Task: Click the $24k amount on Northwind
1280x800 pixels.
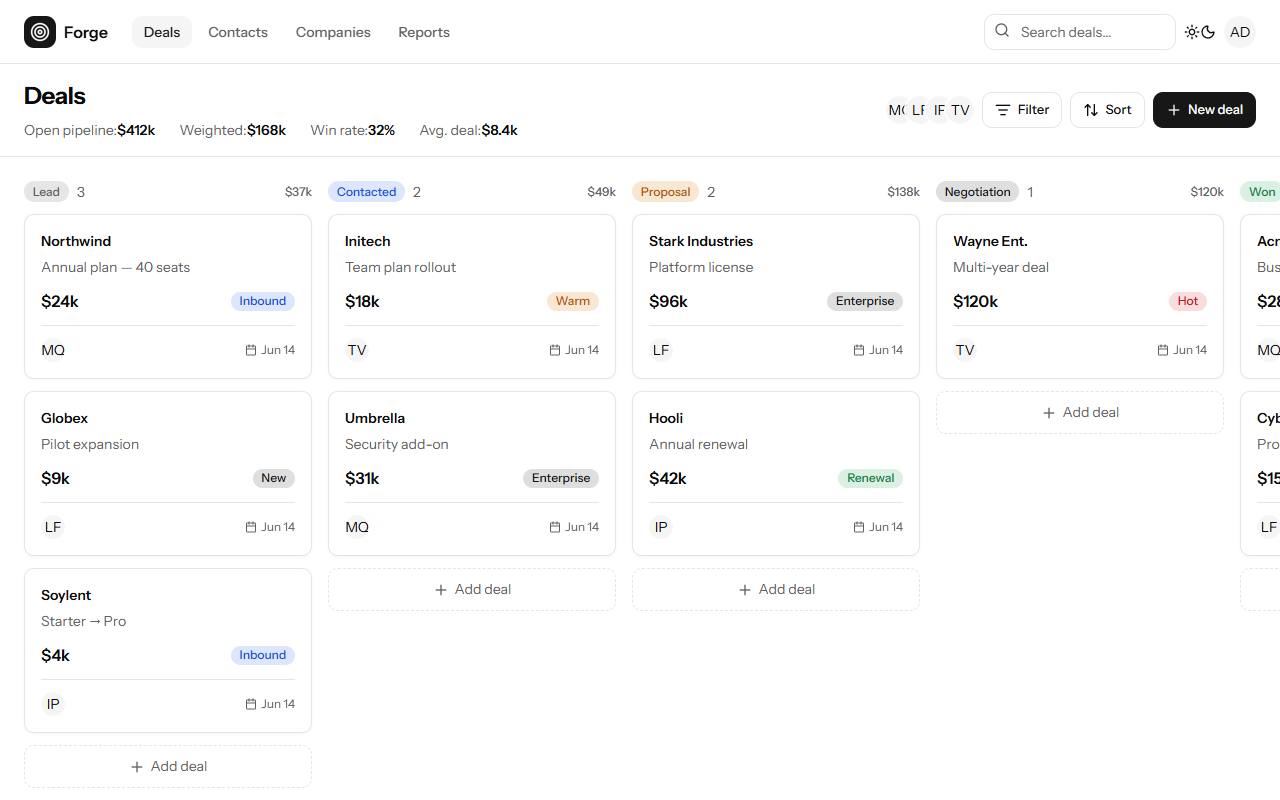Action: pyautogui.click(x=60, y=301)
